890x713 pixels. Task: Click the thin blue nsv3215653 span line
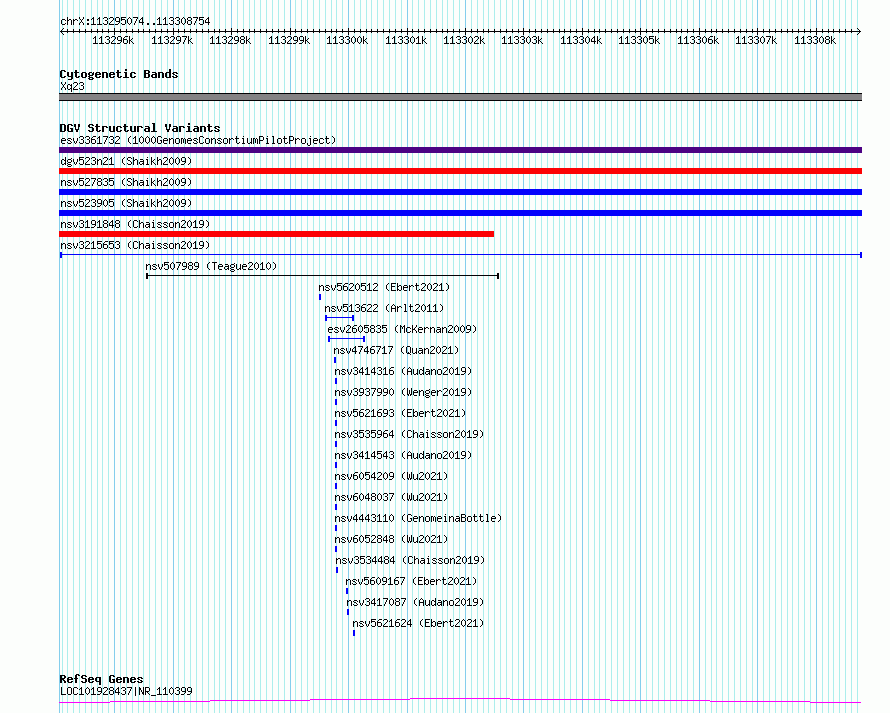pos(460,255)
